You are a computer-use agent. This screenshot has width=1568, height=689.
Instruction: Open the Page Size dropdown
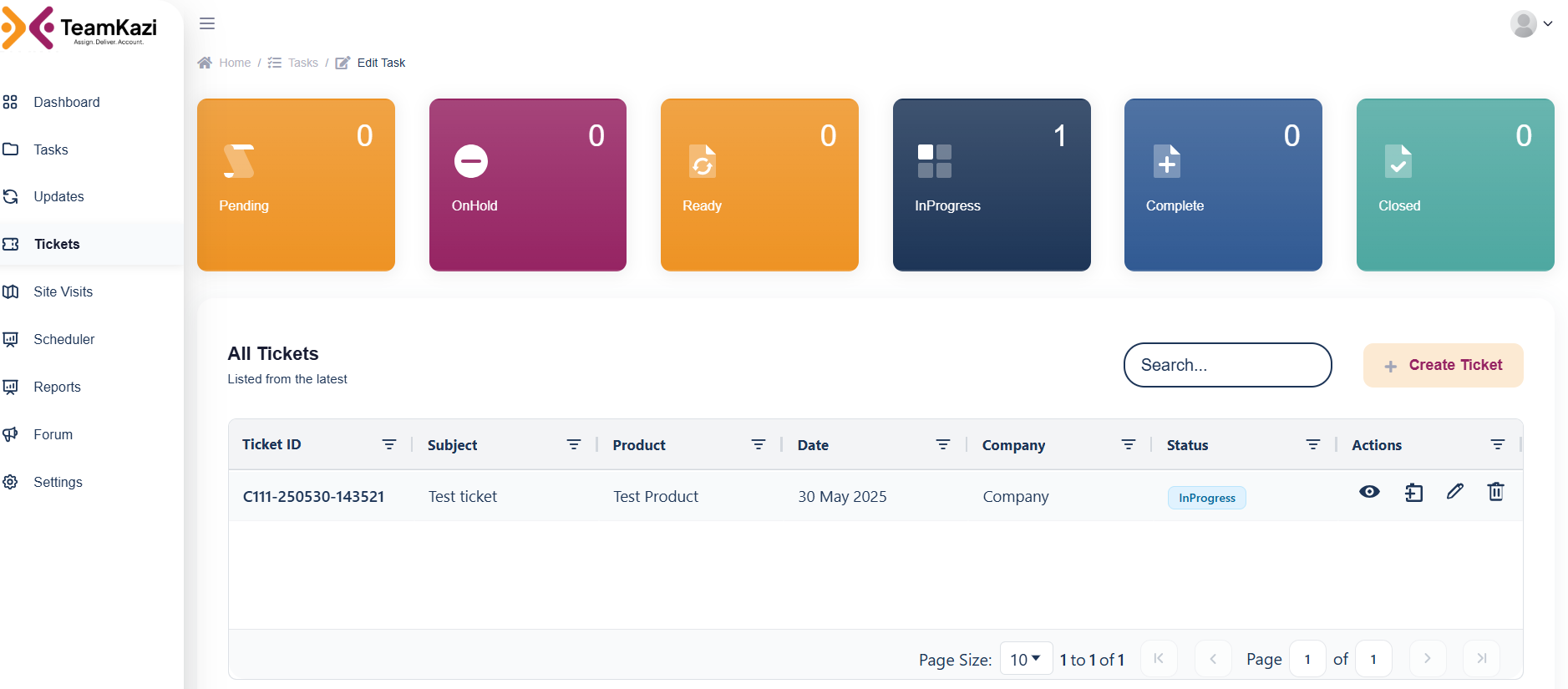1026,659
